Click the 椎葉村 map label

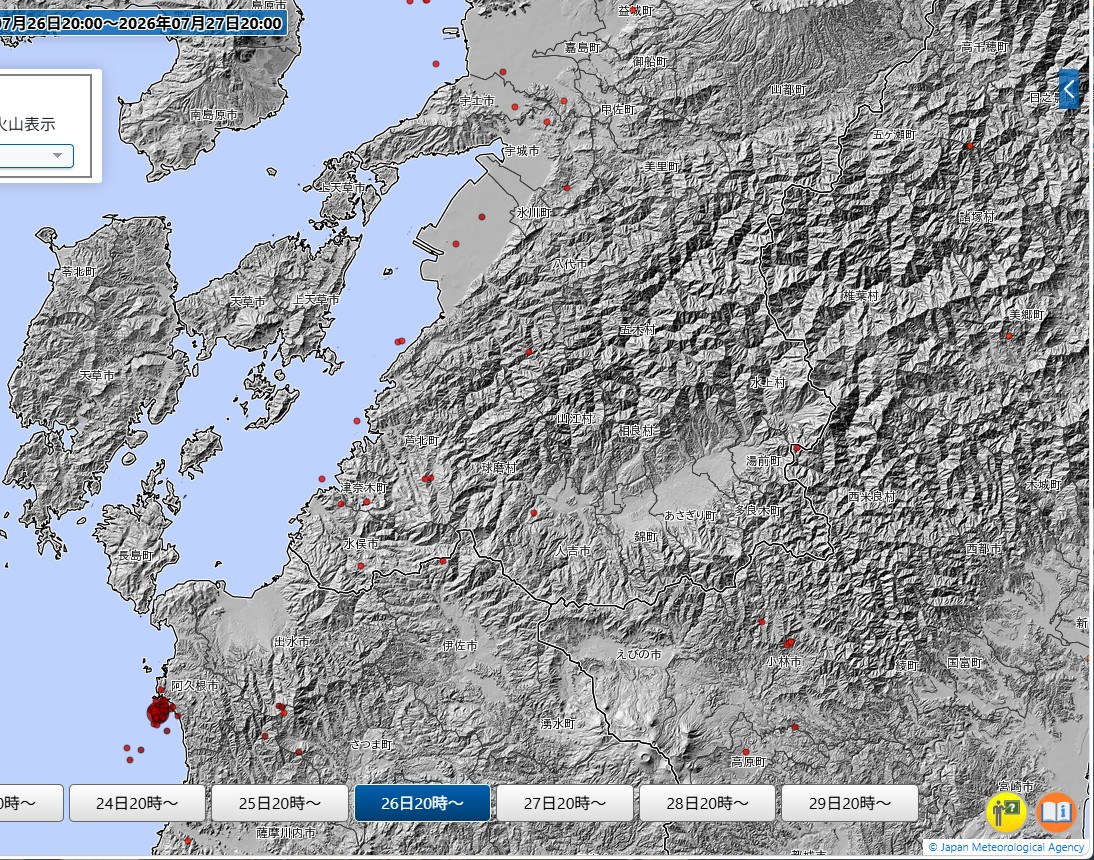click(860, 295)
